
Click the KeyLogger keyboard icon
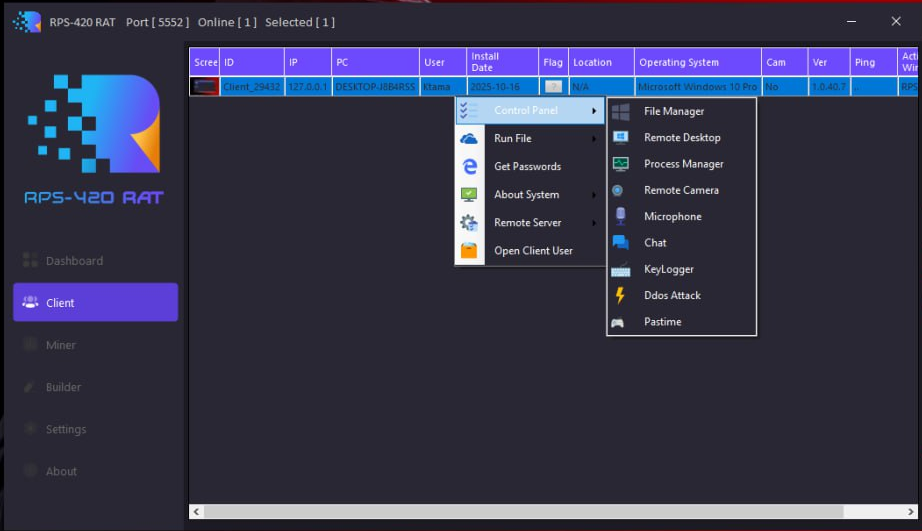click(620, 270)
